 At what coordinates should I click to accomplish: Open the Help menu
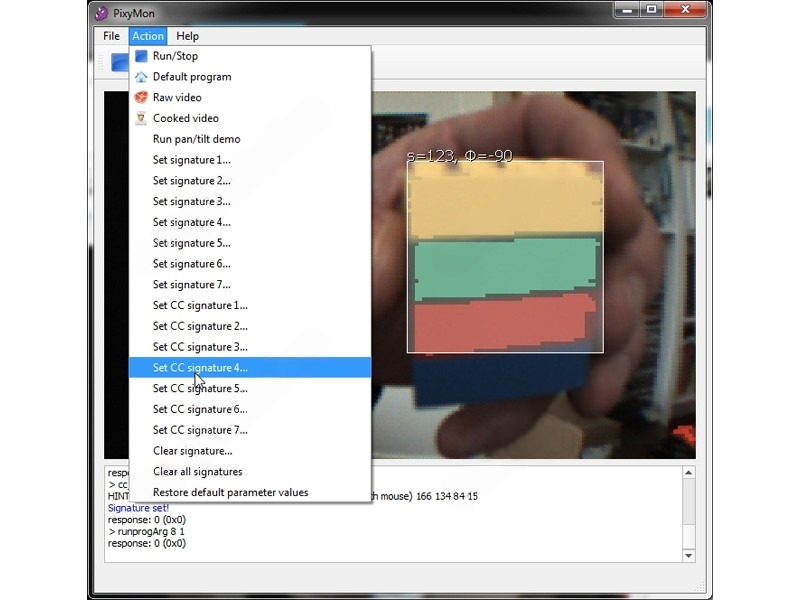coord(188,36)
